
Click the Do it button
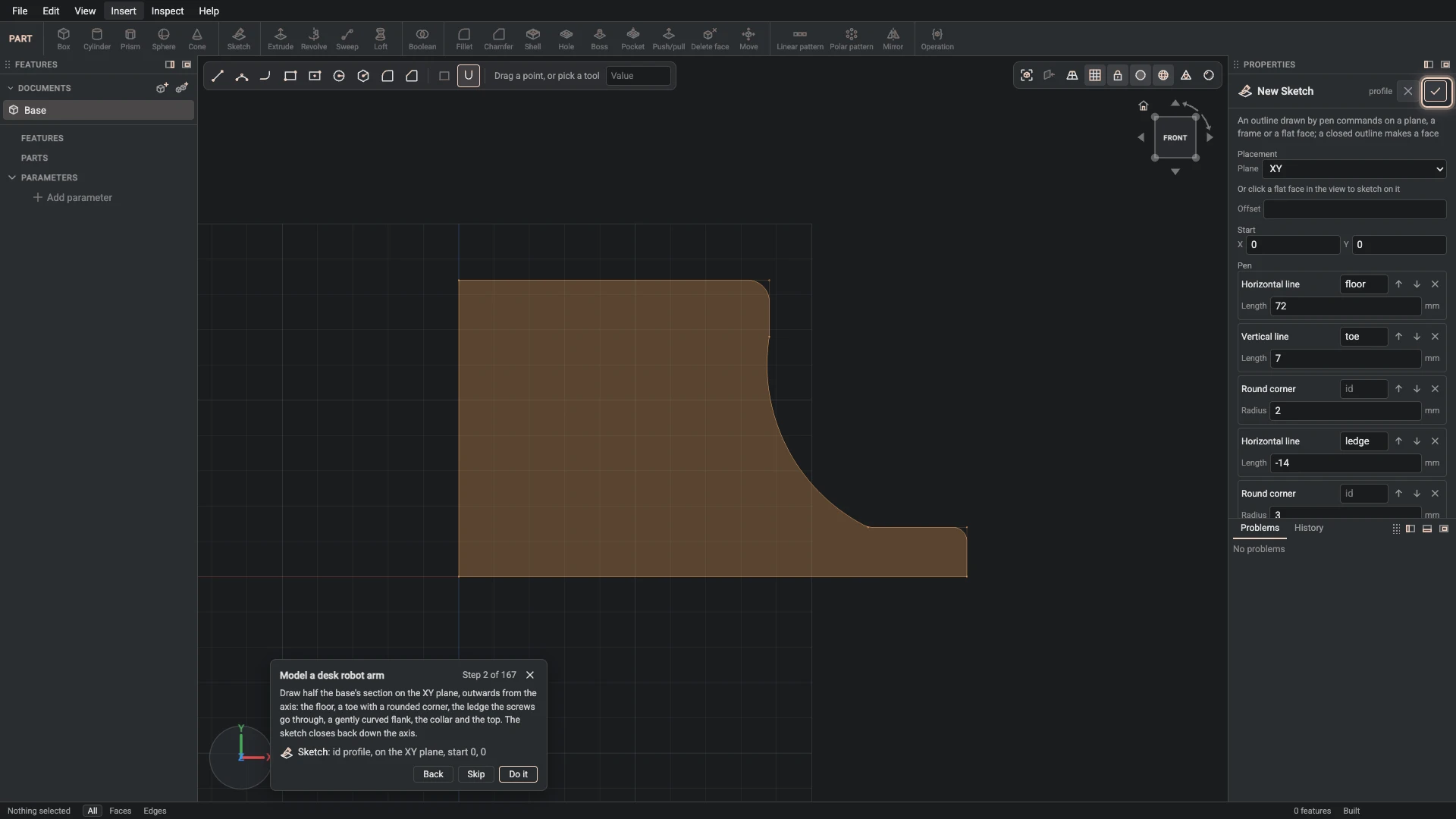pos(518,774)
